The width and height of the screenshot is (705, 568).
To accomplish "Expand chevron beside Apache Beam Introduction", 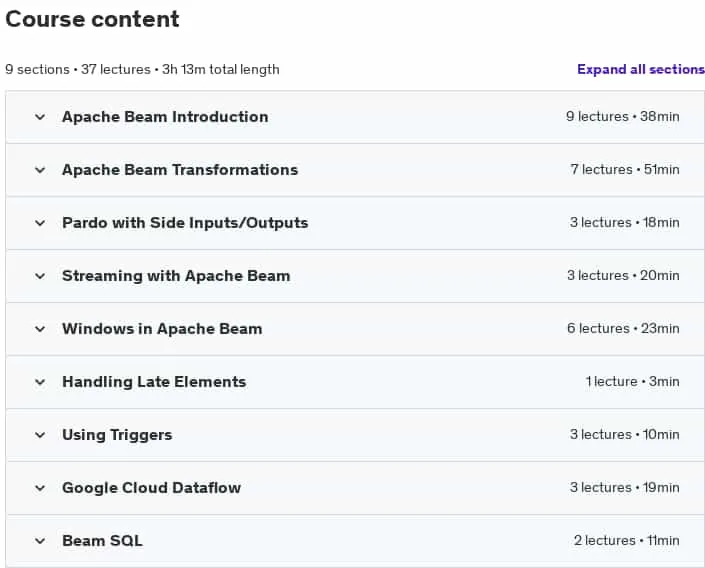I will [x=40, y=117].
